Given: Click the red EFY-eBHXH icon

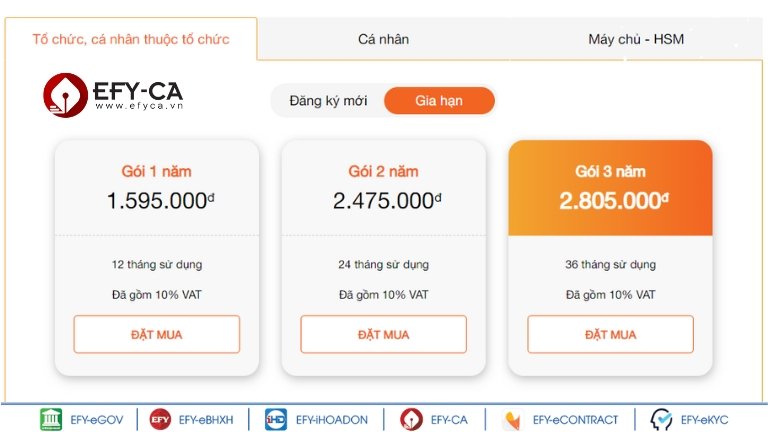Looking at the screenshot, I should pos(160,419).
